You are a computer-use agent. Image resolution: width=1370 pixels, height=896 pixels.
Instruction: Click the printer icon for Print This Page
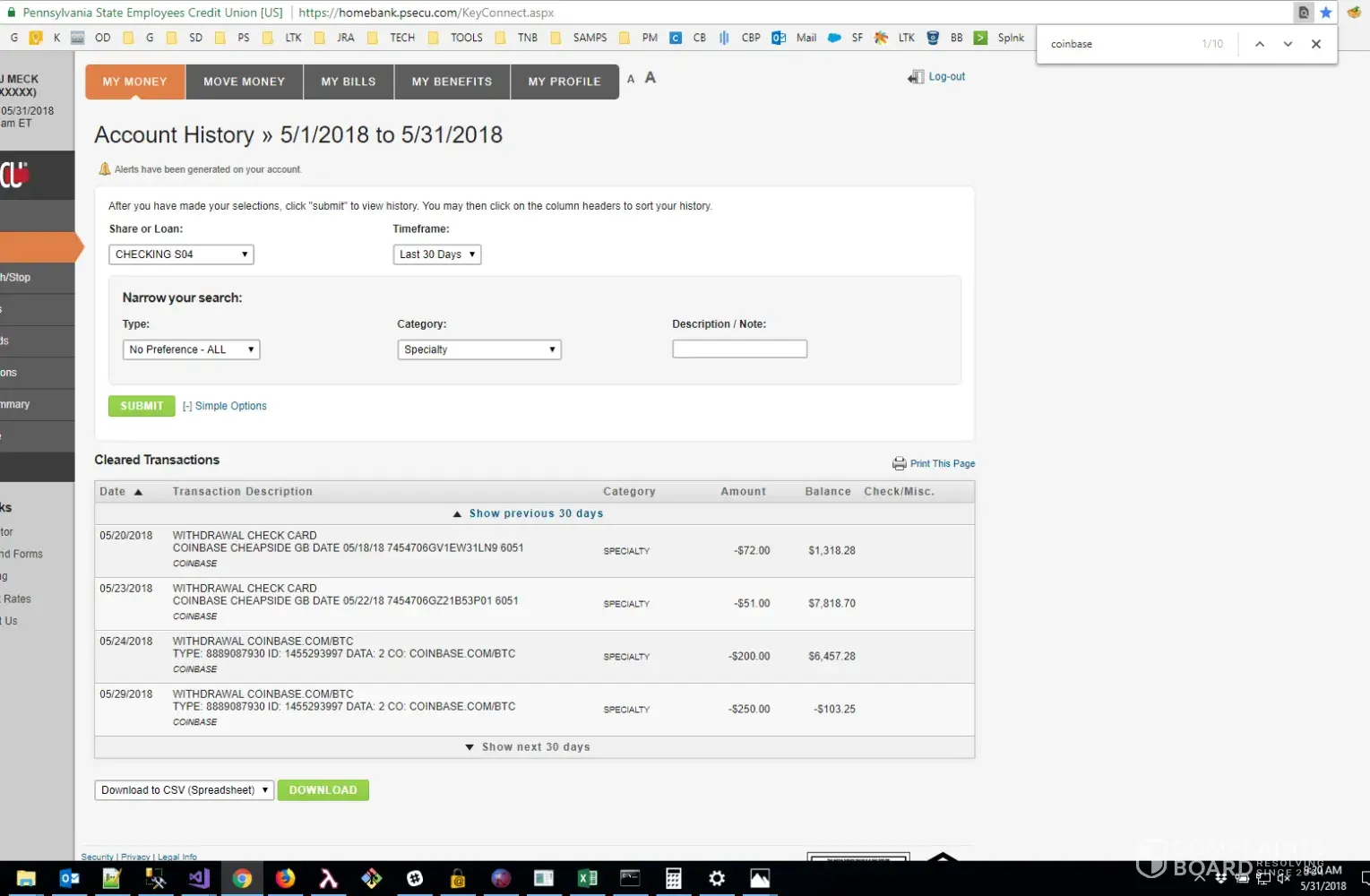[x=899, y=463]
